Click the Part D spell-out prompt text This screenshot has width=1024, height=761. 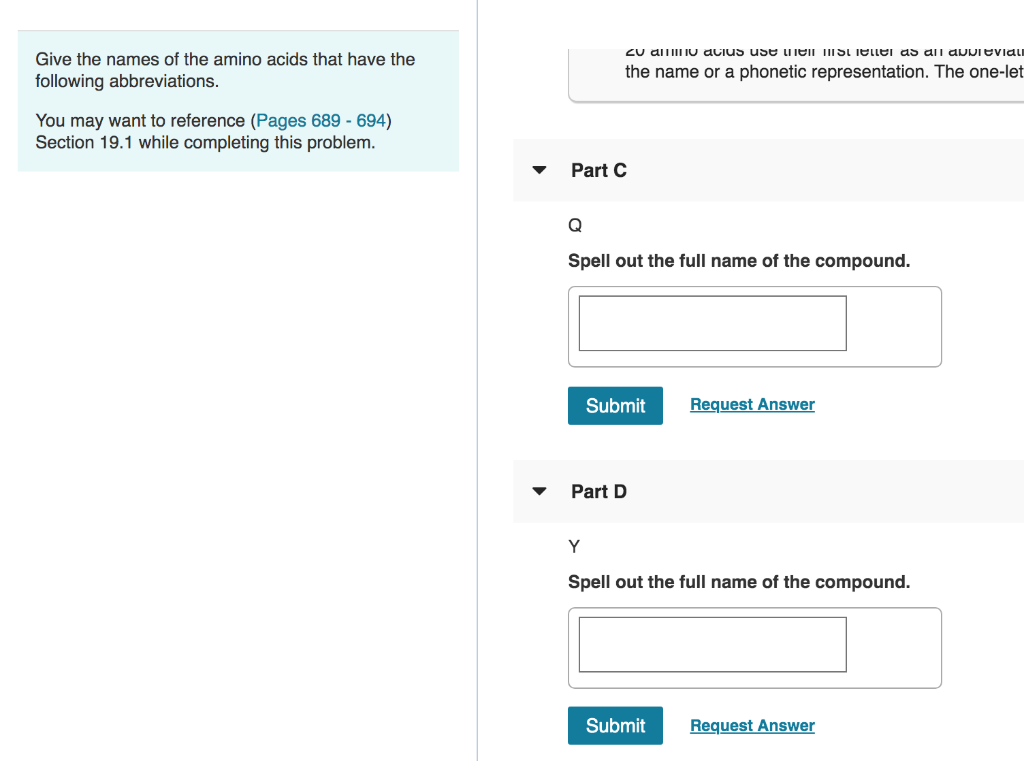[739, 582]
